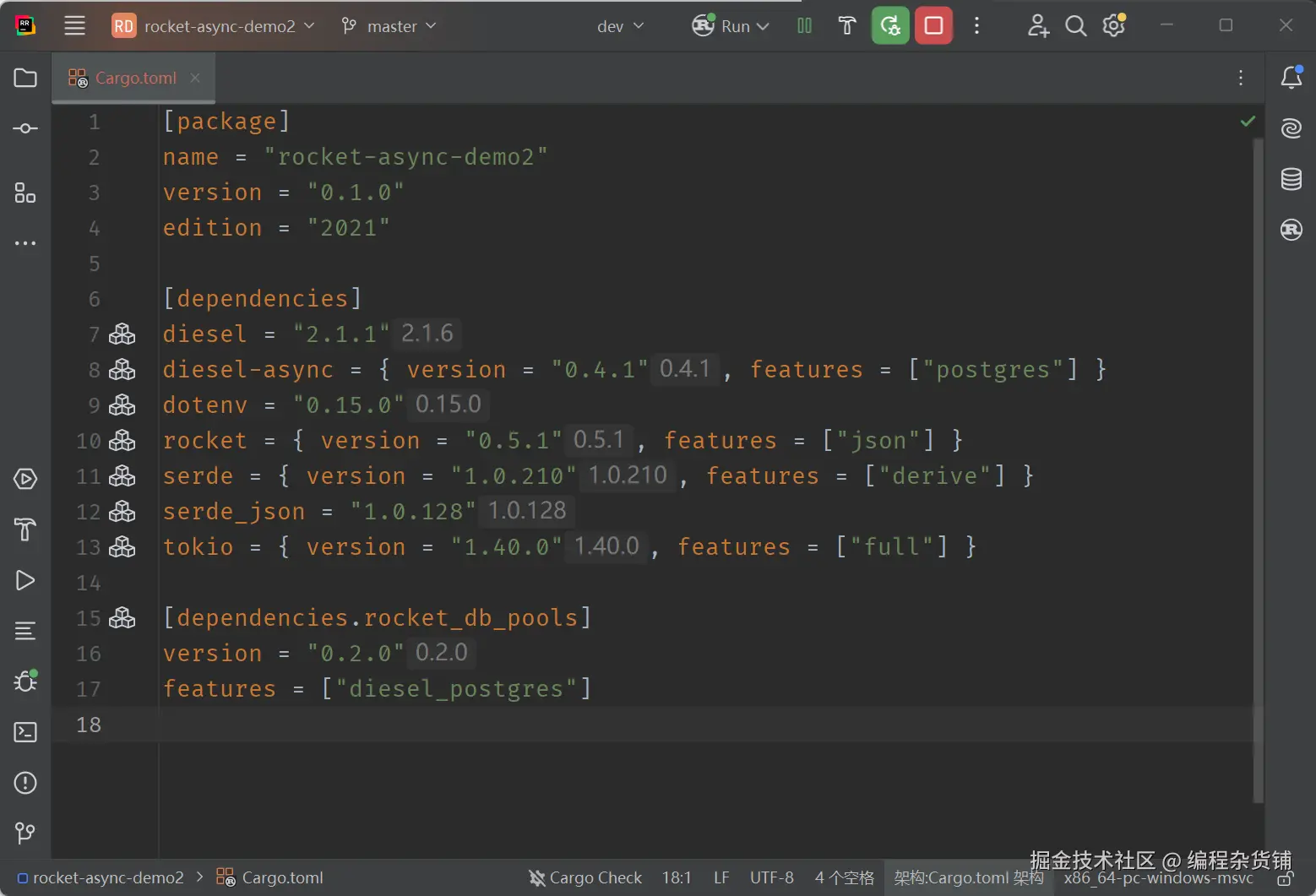Click the crate gutter icon for tokio
This screenshot has width=1316, height=896.
tap(122, 547)
